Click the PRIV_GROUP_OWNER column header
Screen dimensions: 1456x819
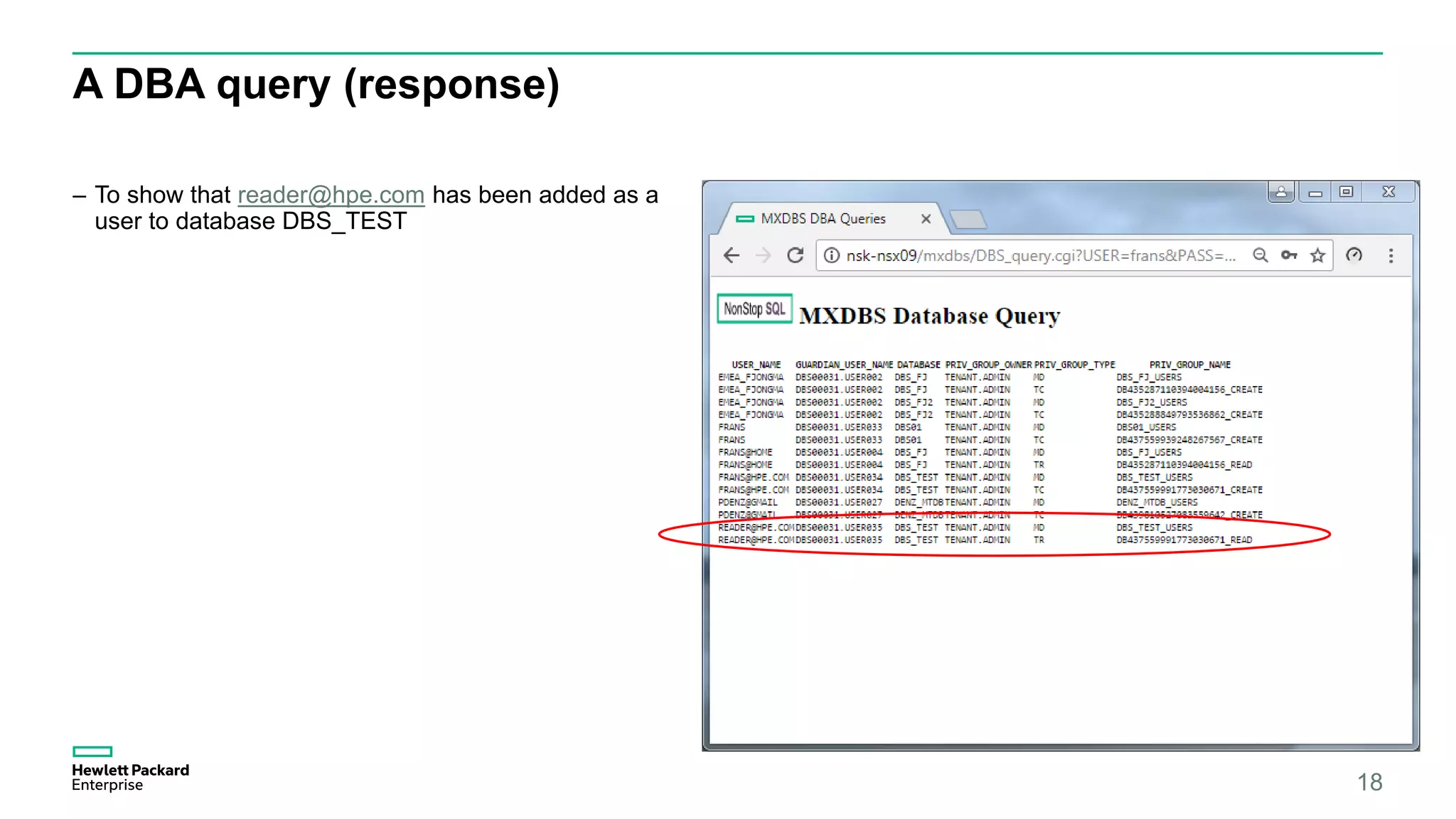click(x=988, y=365)
